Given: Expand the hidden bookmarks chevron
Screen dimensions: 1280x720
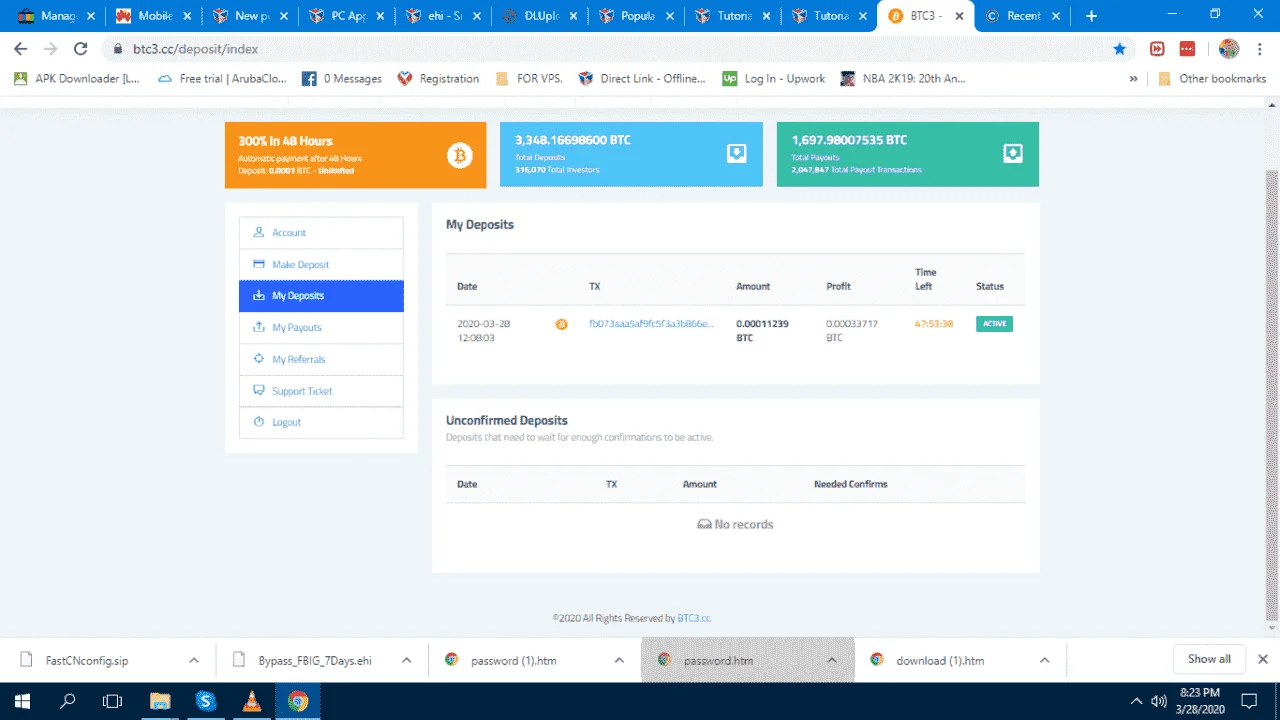Looking at the screenshot, I should click(x=1133, y=79).
